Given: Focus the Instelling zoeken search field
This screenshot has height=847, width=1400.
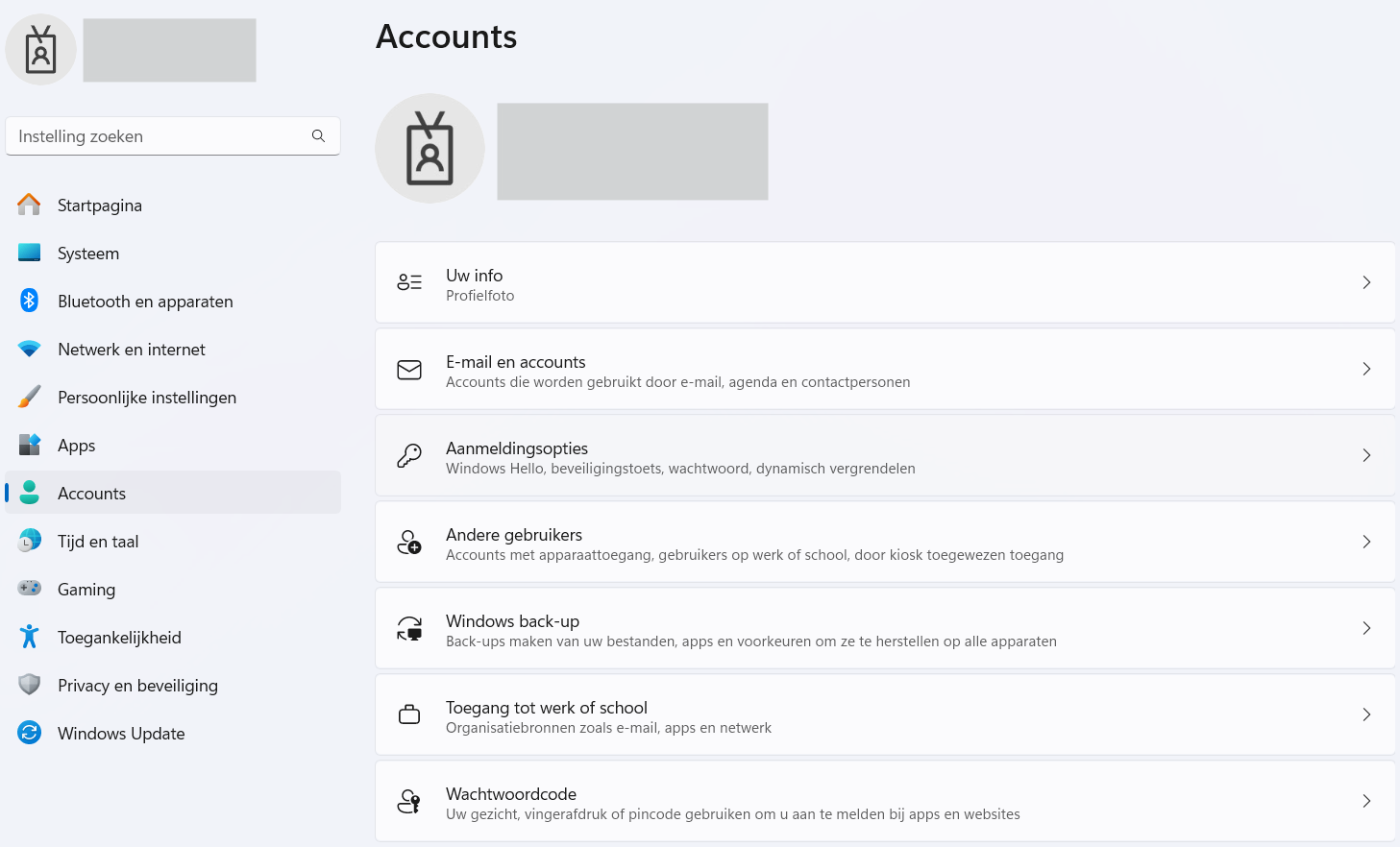Looking at the screenshot, I should pos(159,136).
